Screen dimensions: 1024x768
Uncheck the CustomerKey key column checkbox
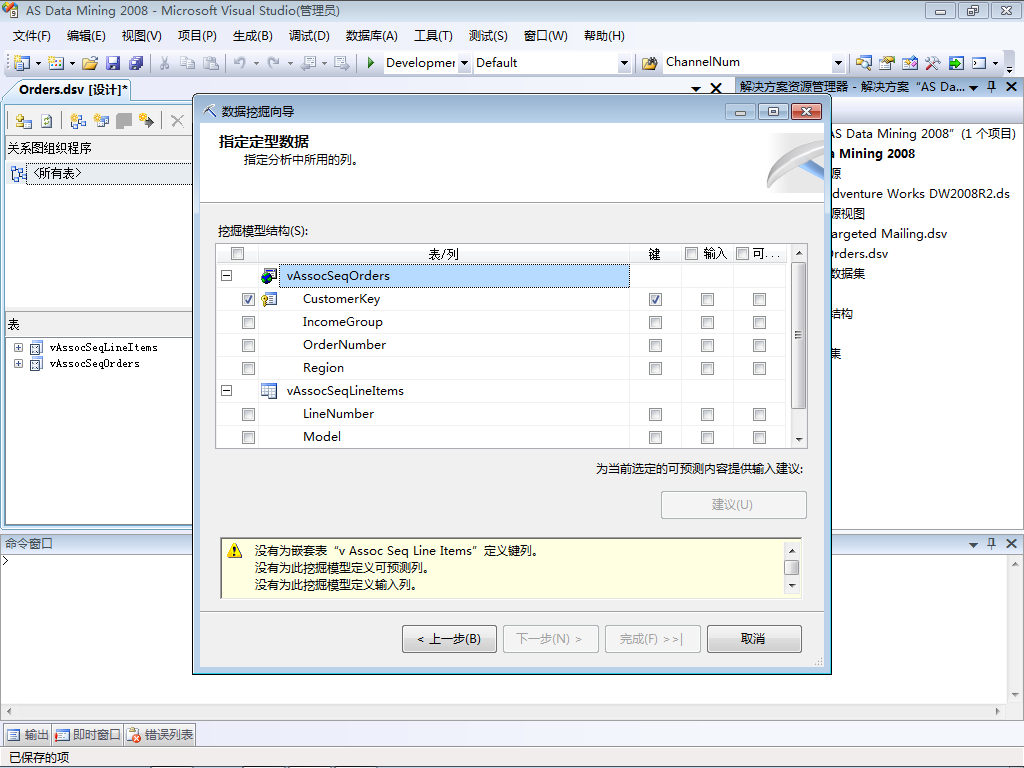coord(655,299)
